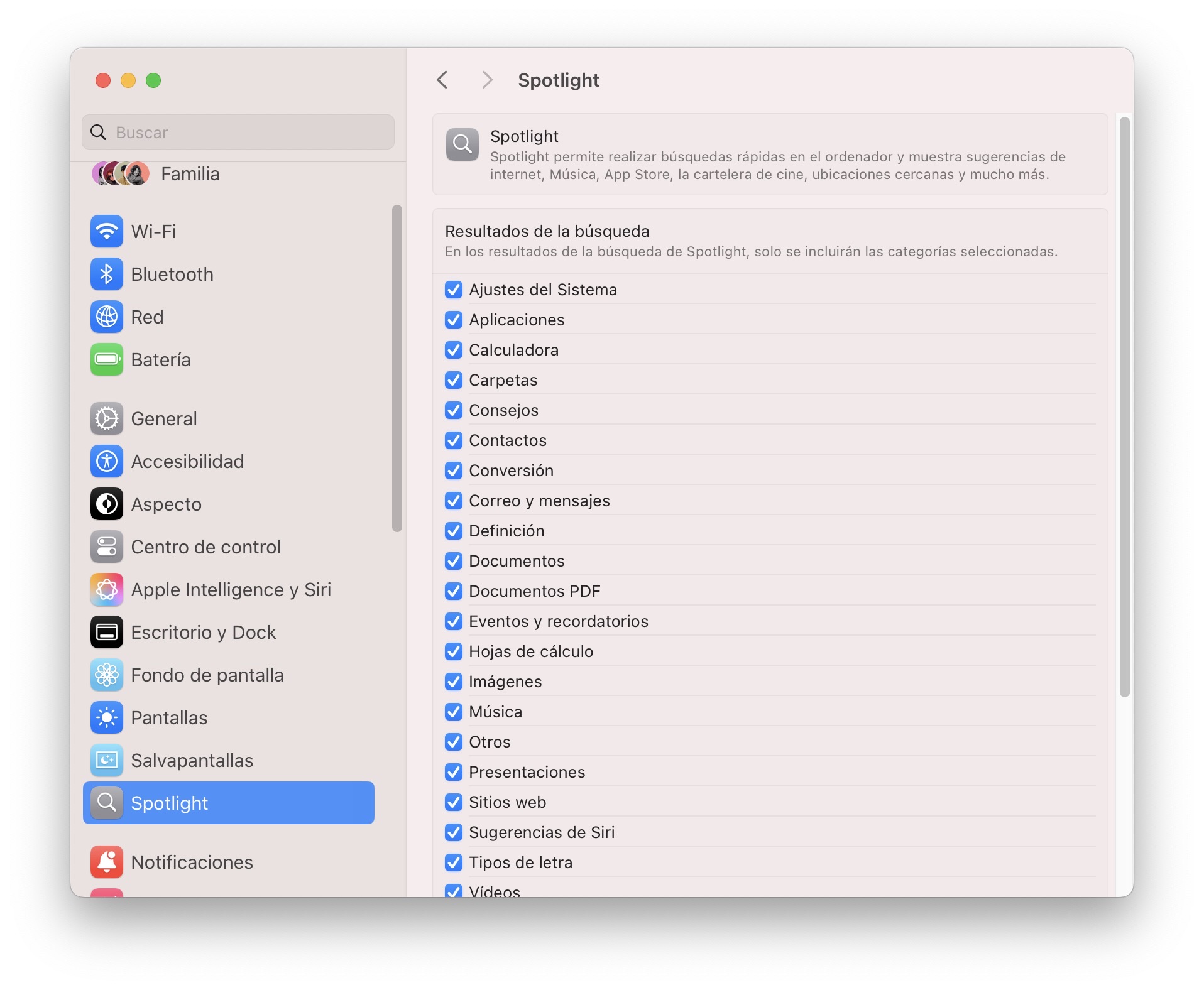
Task: Open the Salvapantallas icon
Action: (107, 760)
